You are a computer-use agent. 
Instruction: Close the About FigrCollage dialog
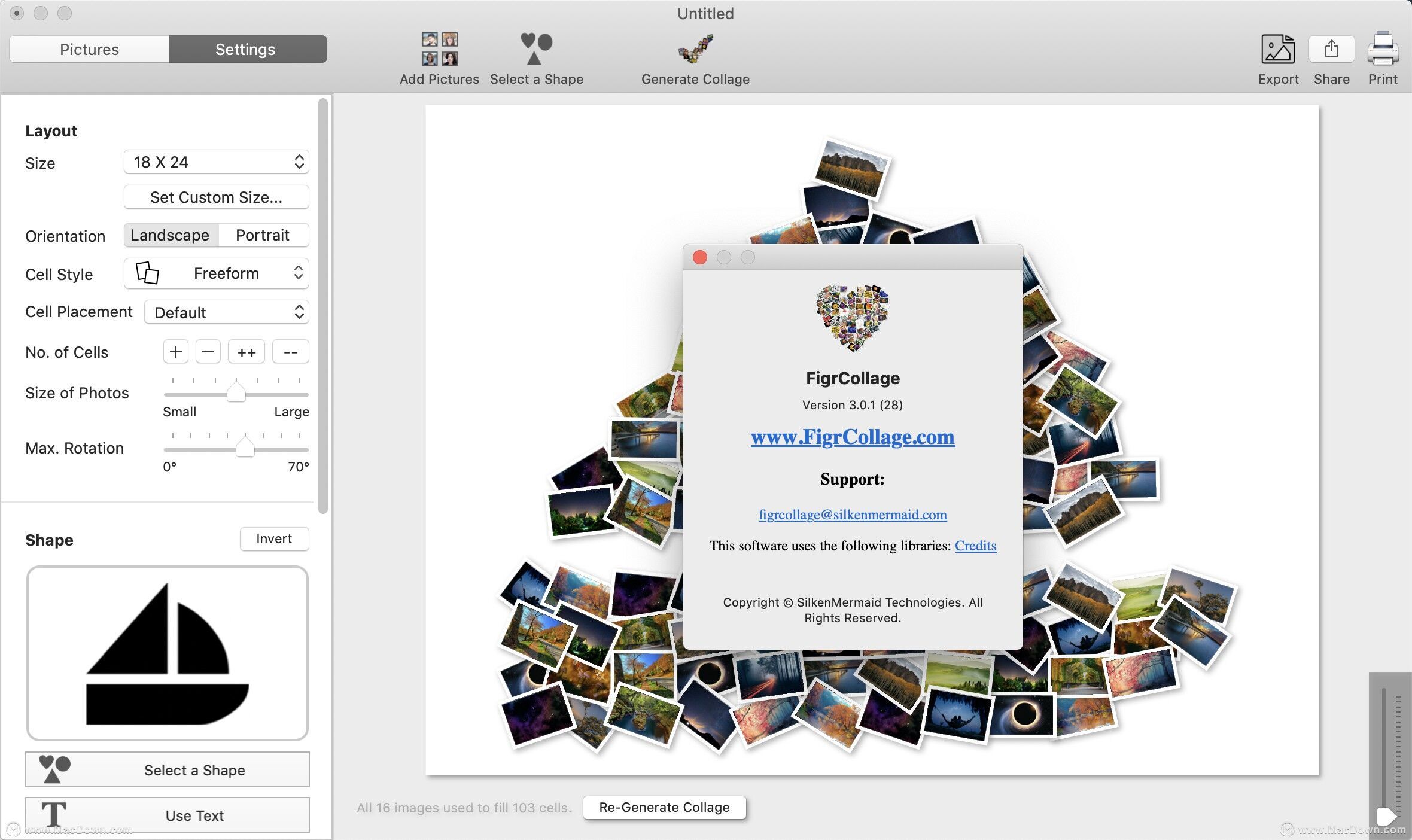click(699, 257)
